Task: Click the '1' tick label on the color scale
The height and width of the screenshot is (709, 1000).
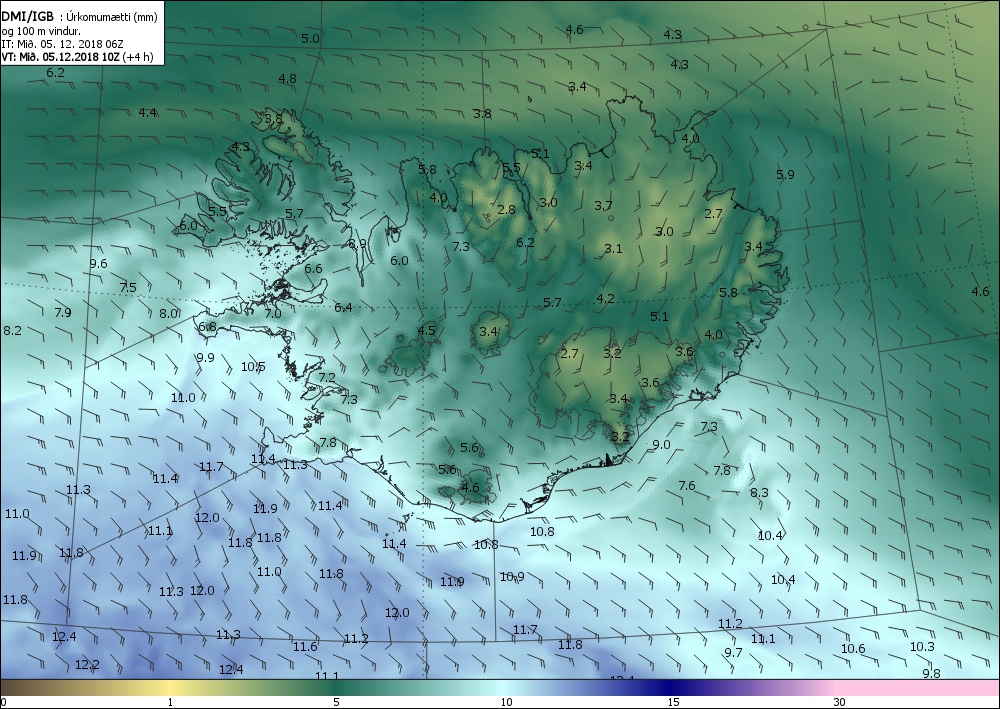Action: tap(170, 702)
